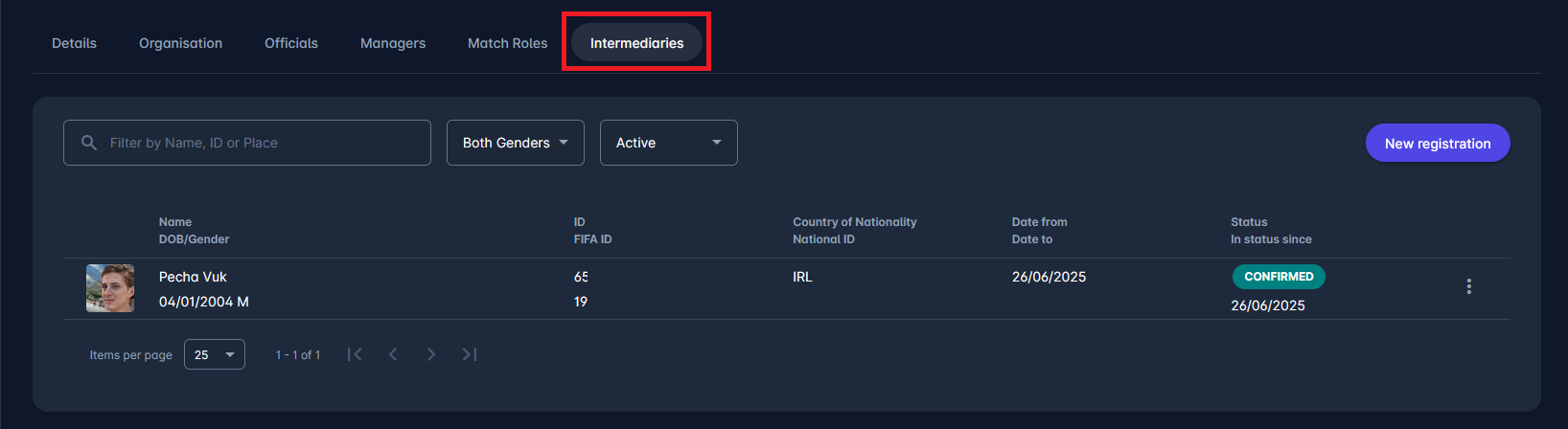Change the items per page value
The image size is (1568, 429).
tap(214, 354)
